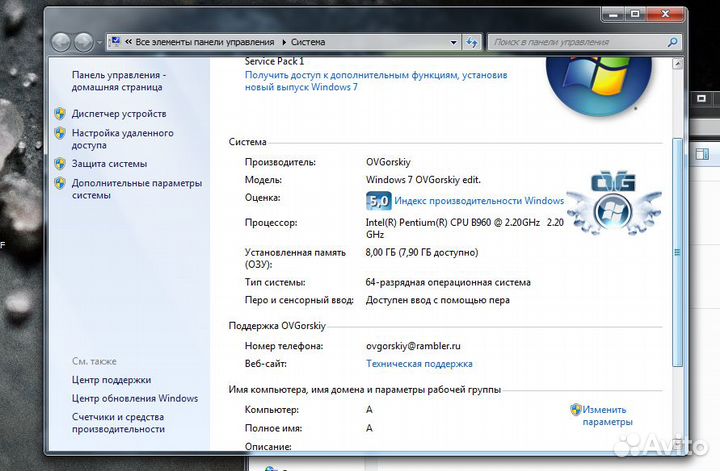The height and width of the screenshot is (471, 720).
Task: Select 'Windows 7 OVGorskiy edit.' model text
Action: 423,179
